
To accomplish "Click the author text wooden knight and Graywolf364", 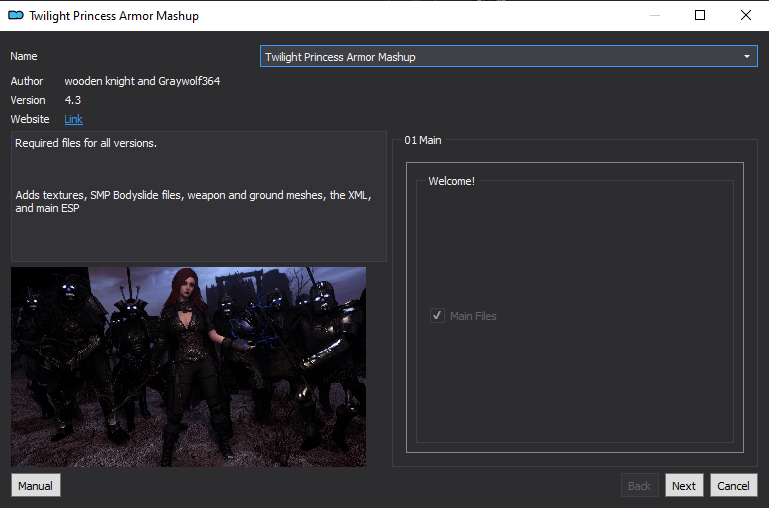I will (x=142, y=81).
